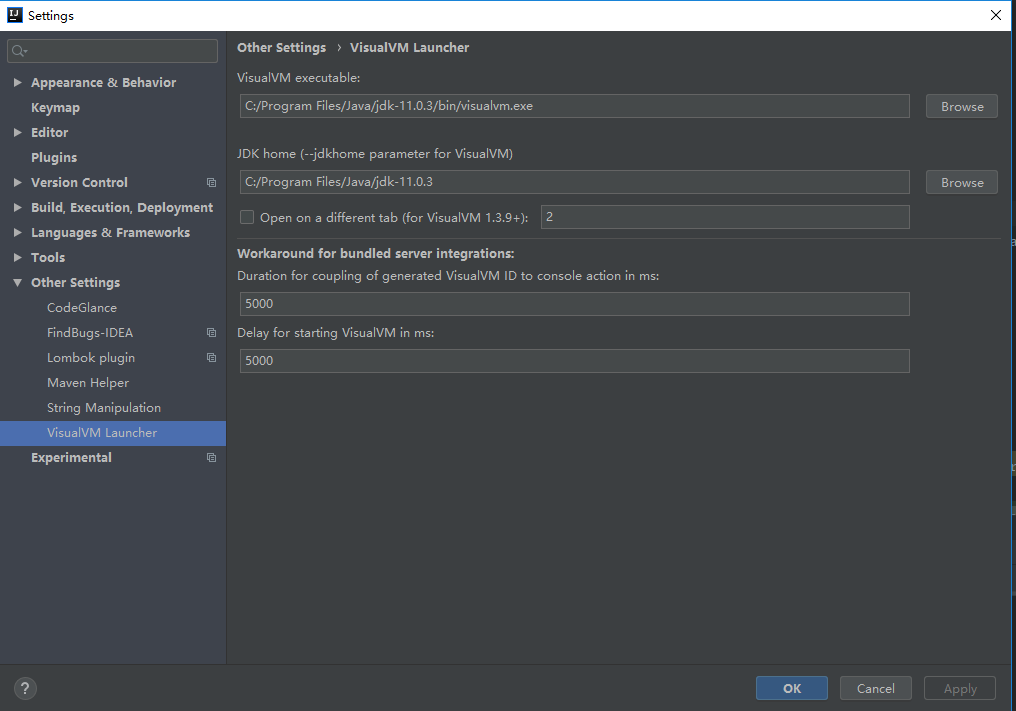Click "Other Settings" in the breadcrumb
This screenshot has width=1016, height=711.
click(280, 47)
